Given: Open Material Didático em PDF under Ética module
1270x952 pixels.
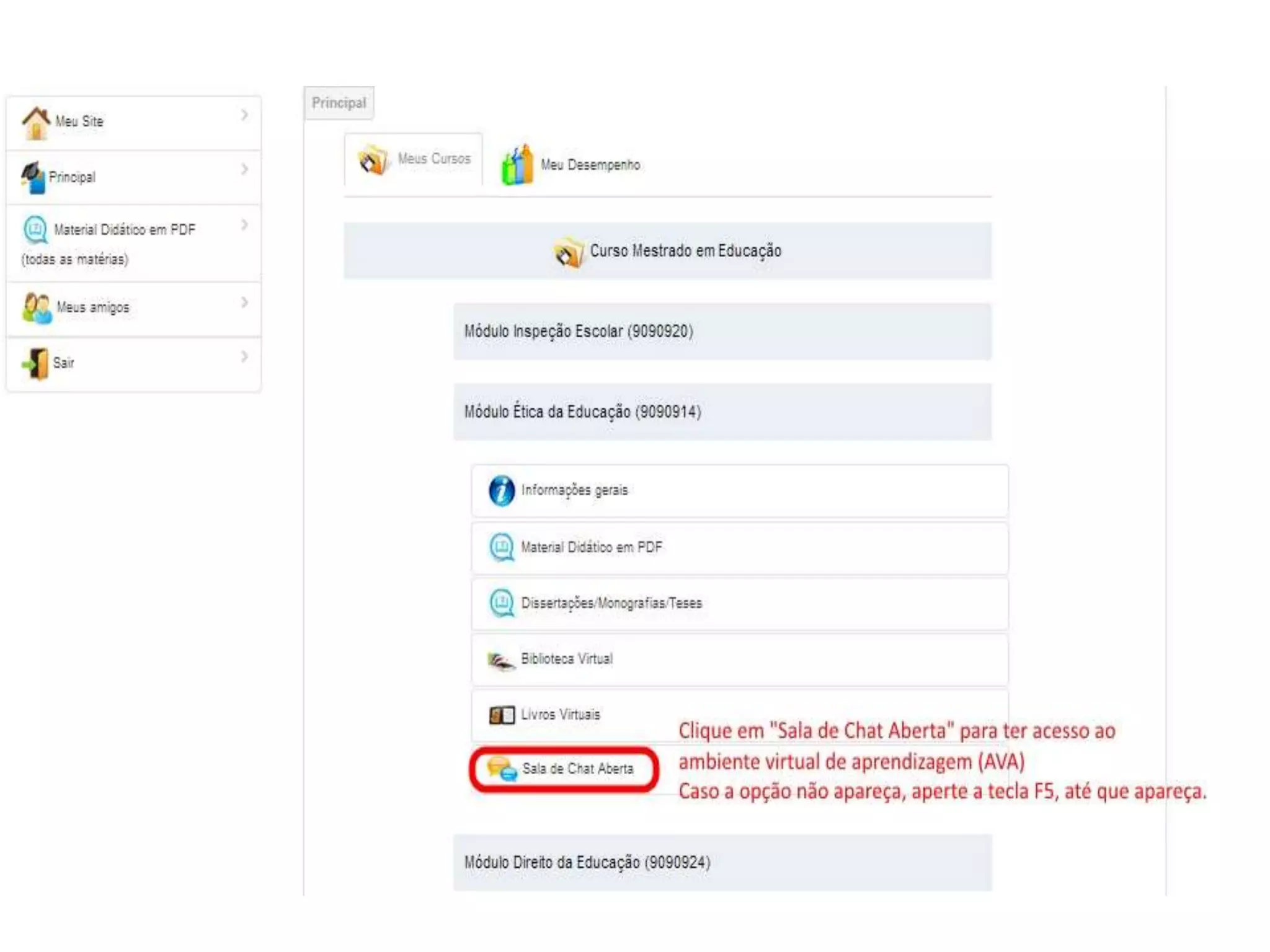Looking at the screenshot, I should pyautogui.click(x=740, y=548).
